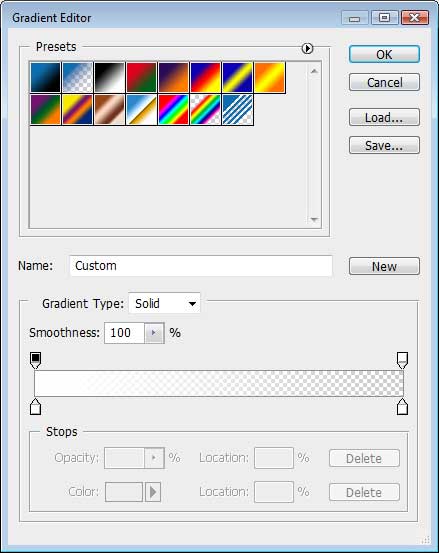Click the Load... button
Viewport: 439px width, 553px height.
pyautogui.click(x=384, y=117)
